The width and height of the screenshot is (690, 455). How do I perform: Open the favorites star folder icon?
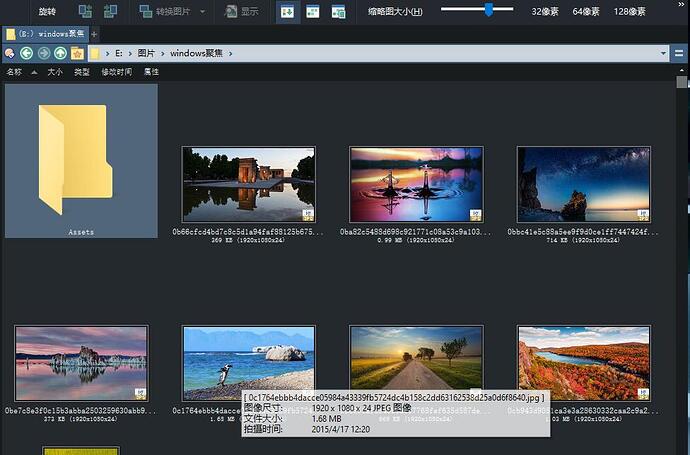[x=77, y=53]
